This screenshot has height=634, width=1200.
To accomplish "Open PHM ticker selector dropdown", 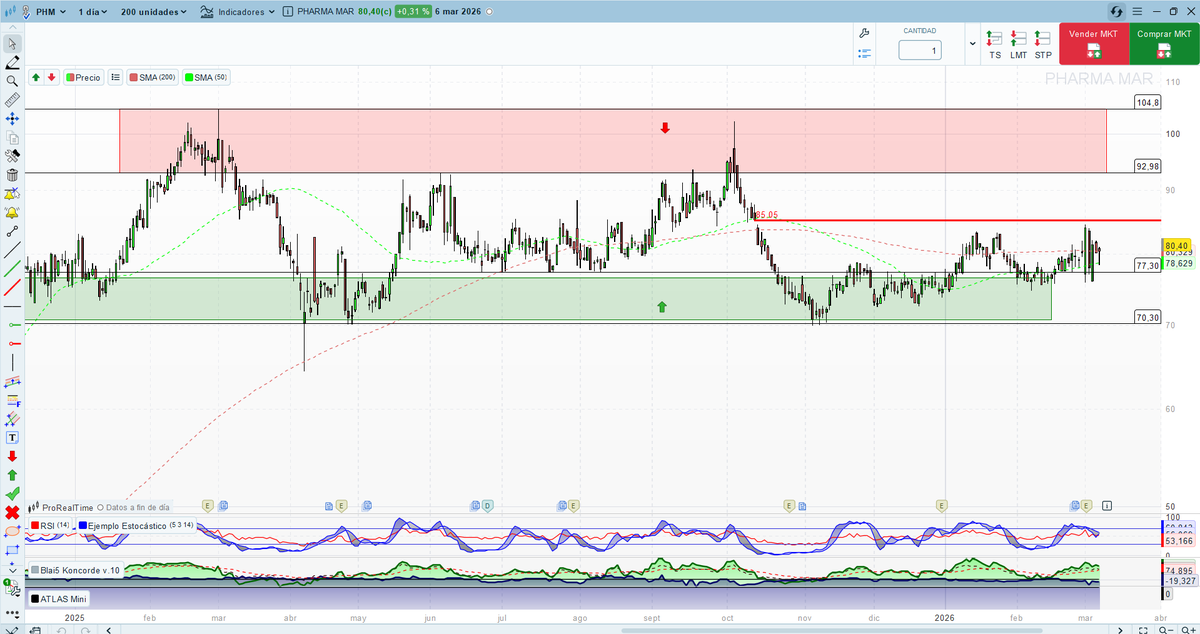I will click(50, 12).
